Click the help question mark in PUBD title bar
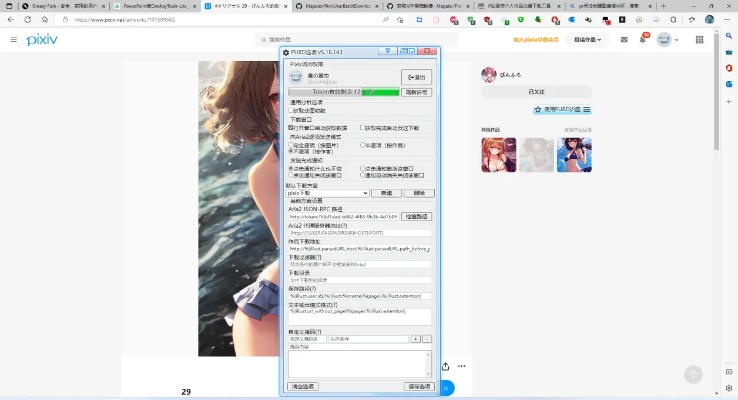Screen dimensions: 738x400 (x=388, y=51)
